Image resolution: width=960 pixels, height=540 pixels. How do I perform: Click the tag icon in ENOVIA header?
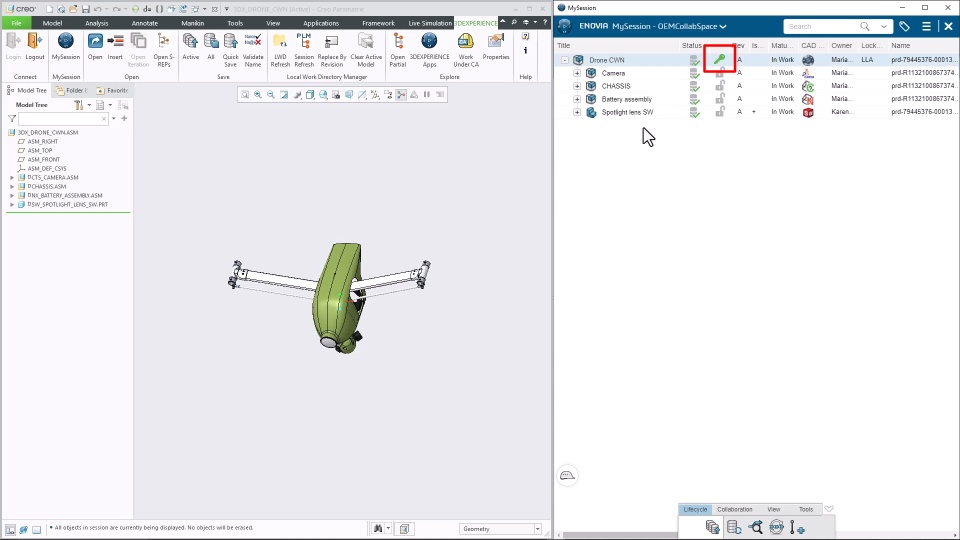click(904, 26)
